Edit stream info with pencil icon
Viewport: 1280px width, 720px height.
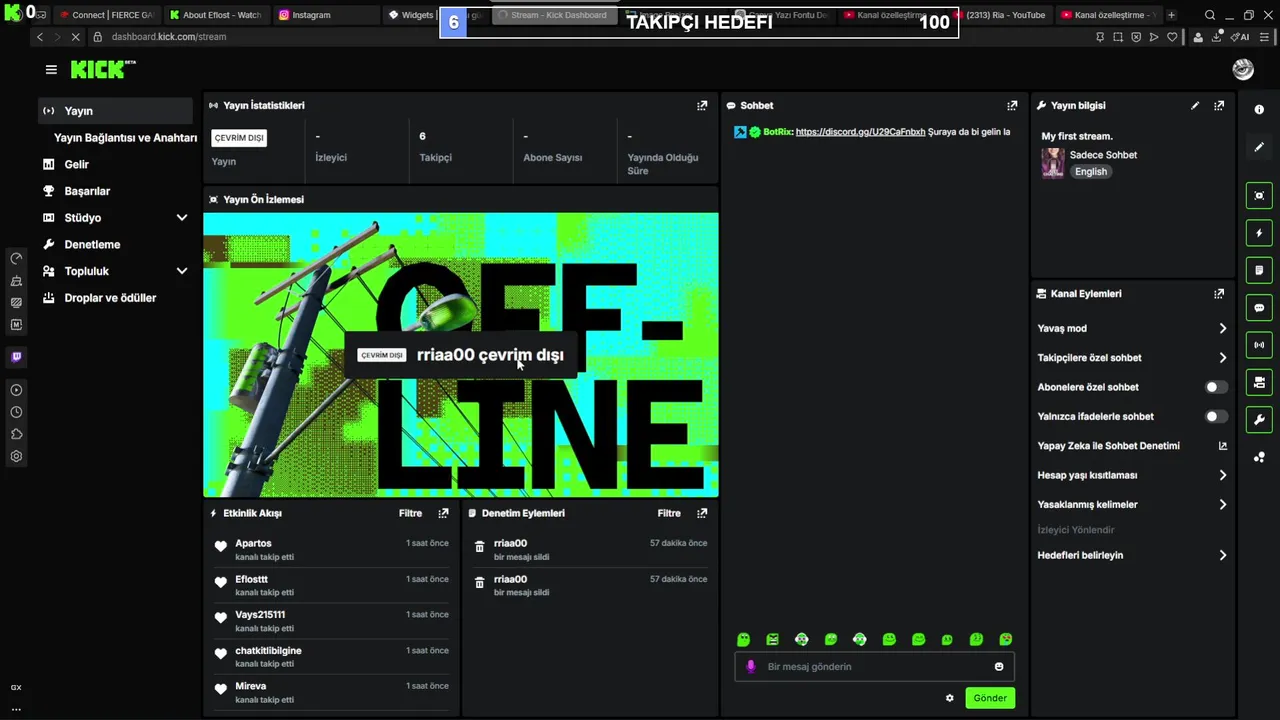pyautogui.click(x=1195, y=105)
